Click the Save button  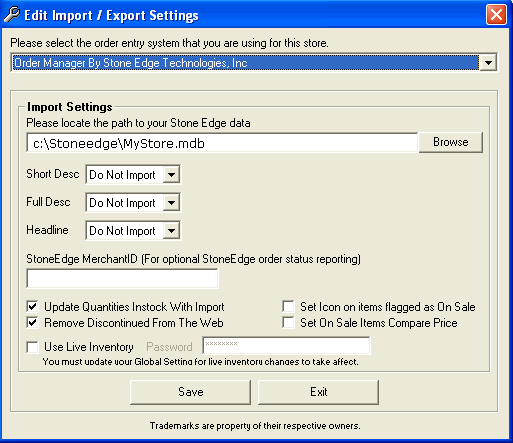pyautogui.click(x=190, y=392)
